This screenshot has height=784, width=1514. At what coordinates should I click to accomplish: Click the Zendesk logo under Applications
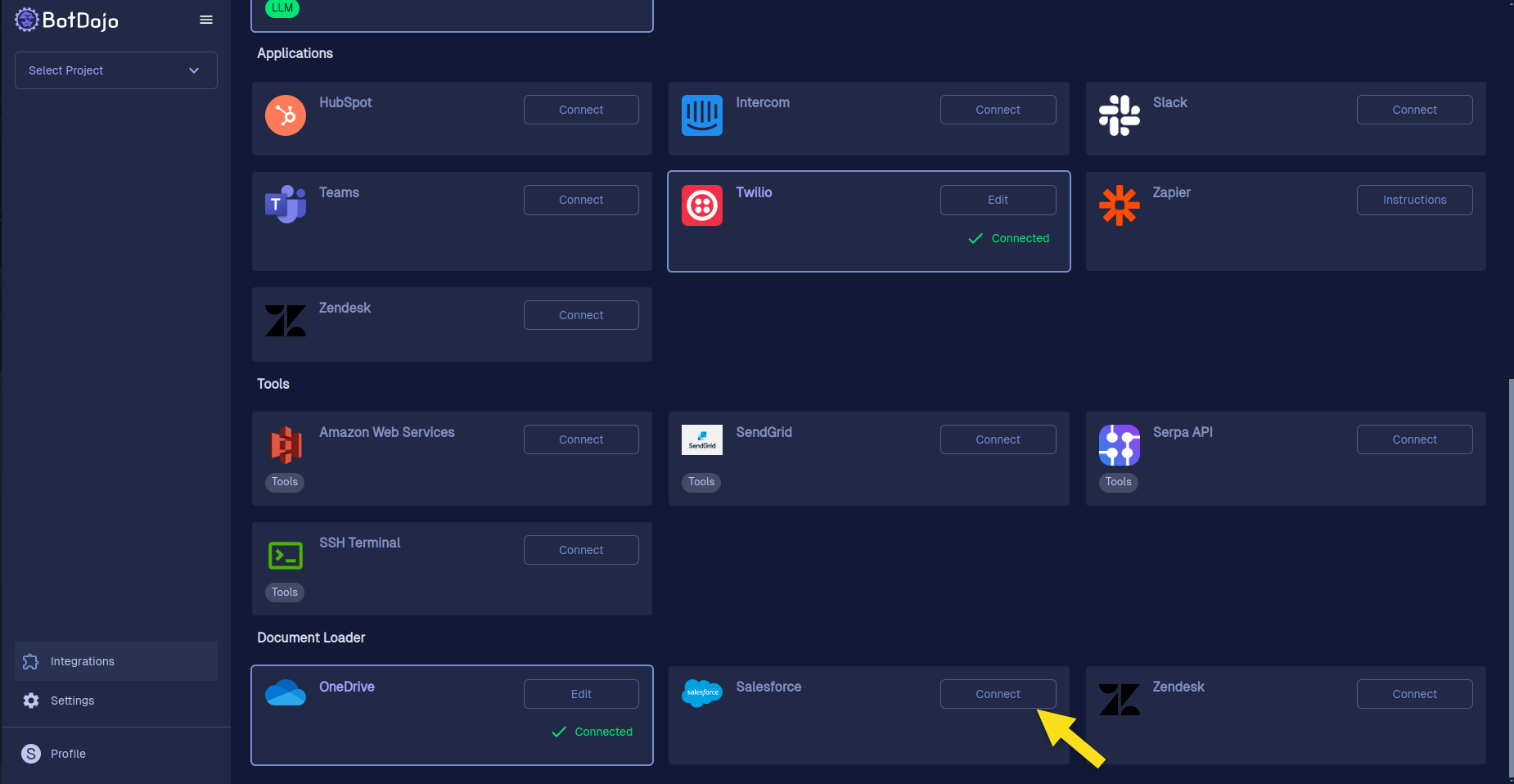click(286, 321)
